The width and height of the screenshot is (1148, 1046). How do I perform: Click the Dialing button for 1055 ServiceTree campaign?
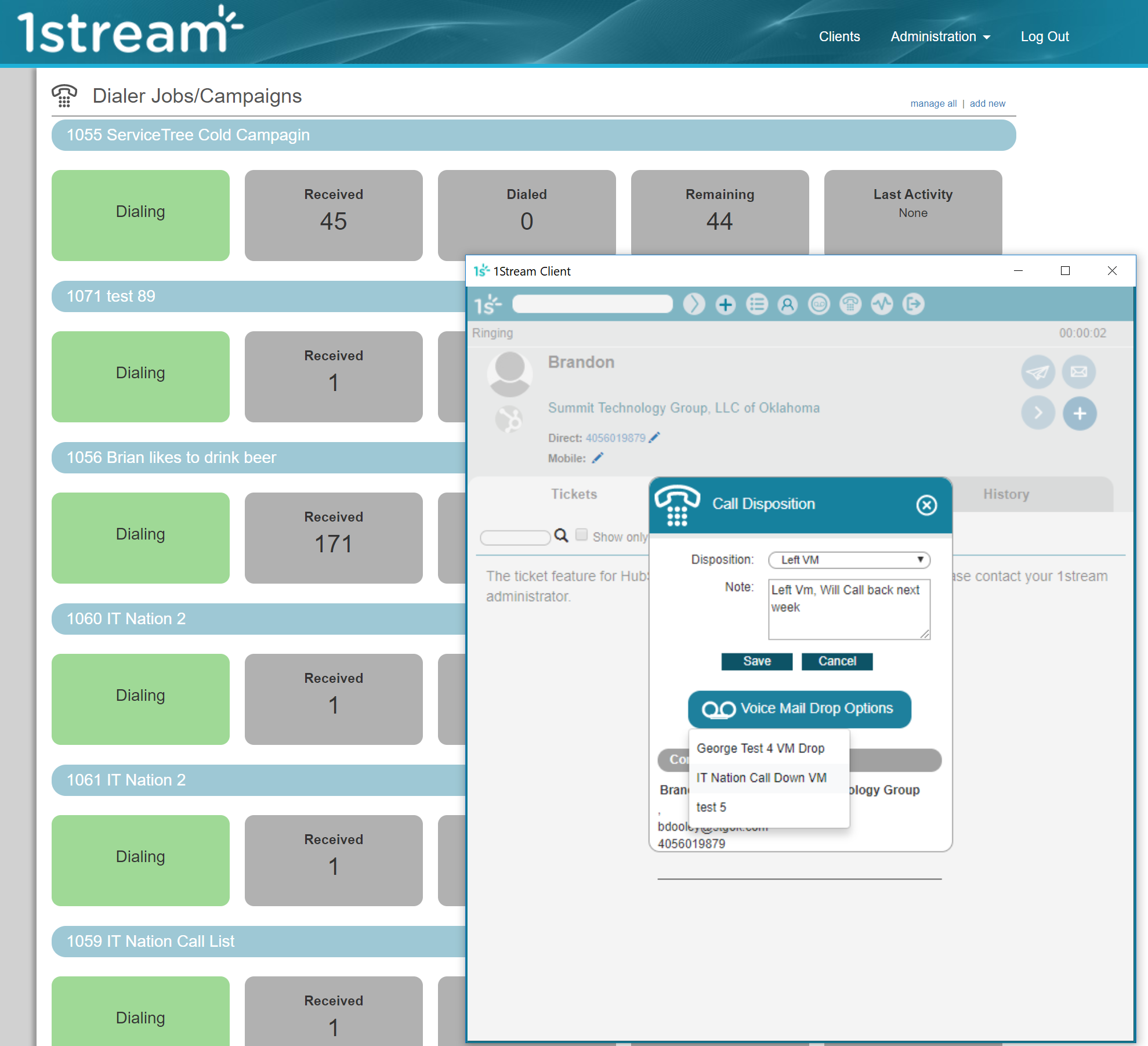coord(140,215)
